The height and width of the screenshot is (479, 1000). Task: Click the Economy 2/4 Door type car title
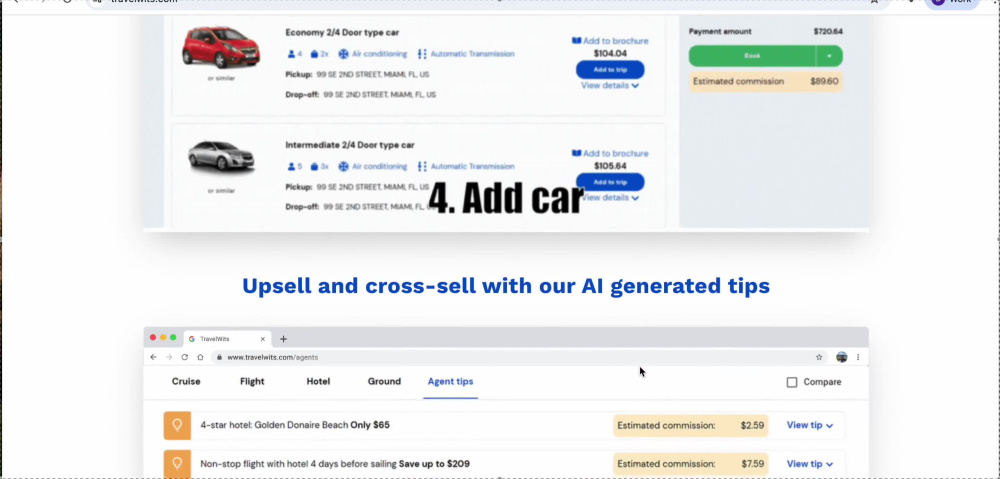click(x=342, y=33)
